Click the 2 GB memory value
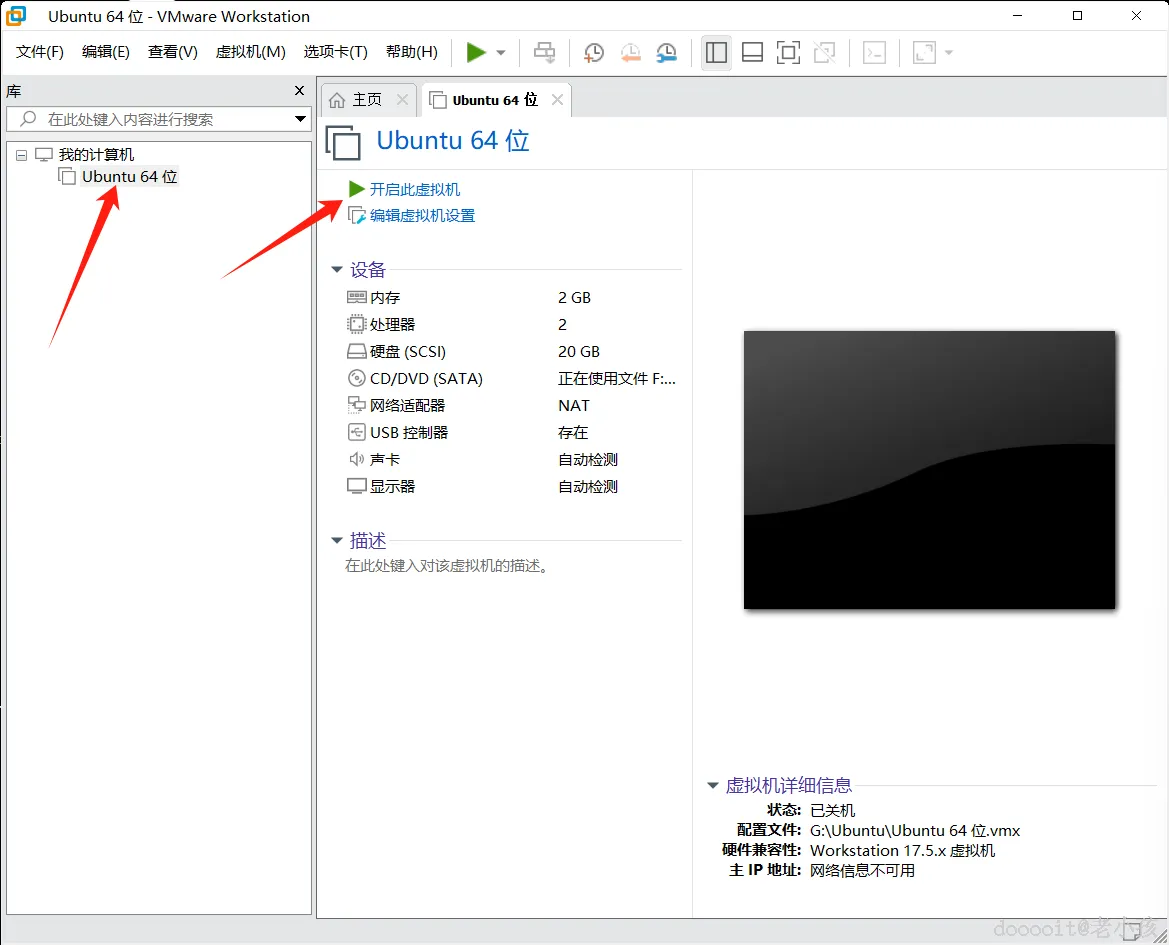This screenshot has height=945, width=1169. pos(574,297)
